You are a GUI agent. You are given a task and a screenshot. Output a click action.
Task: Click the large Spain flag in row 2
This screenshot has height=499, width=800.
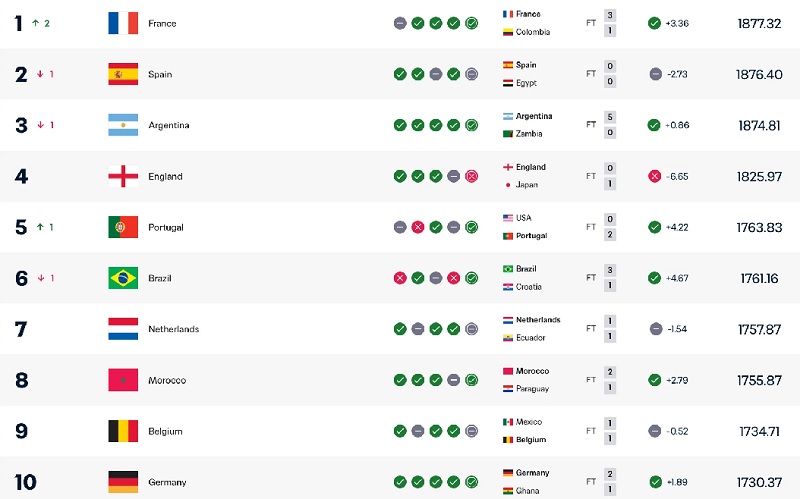coord(123,74)
